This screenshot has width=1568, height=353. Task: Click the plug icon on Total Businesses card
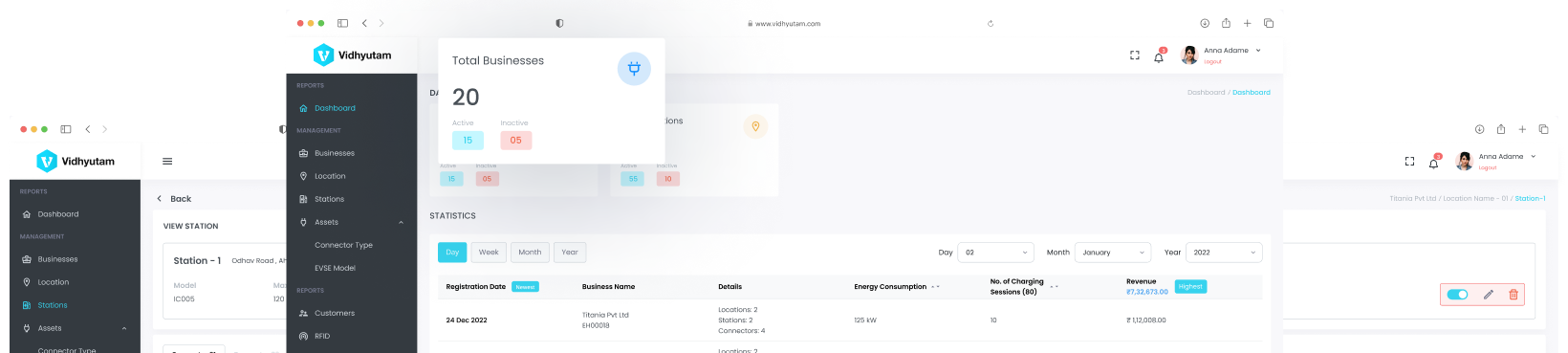tap(634, 69)
